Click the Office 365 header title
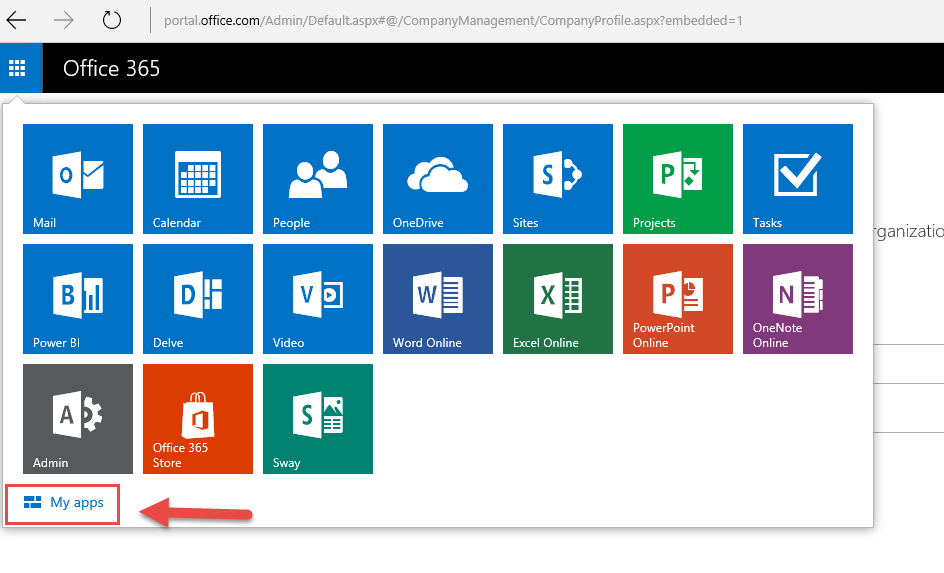This screenshot has height=573, width=944. pos(111,69)
